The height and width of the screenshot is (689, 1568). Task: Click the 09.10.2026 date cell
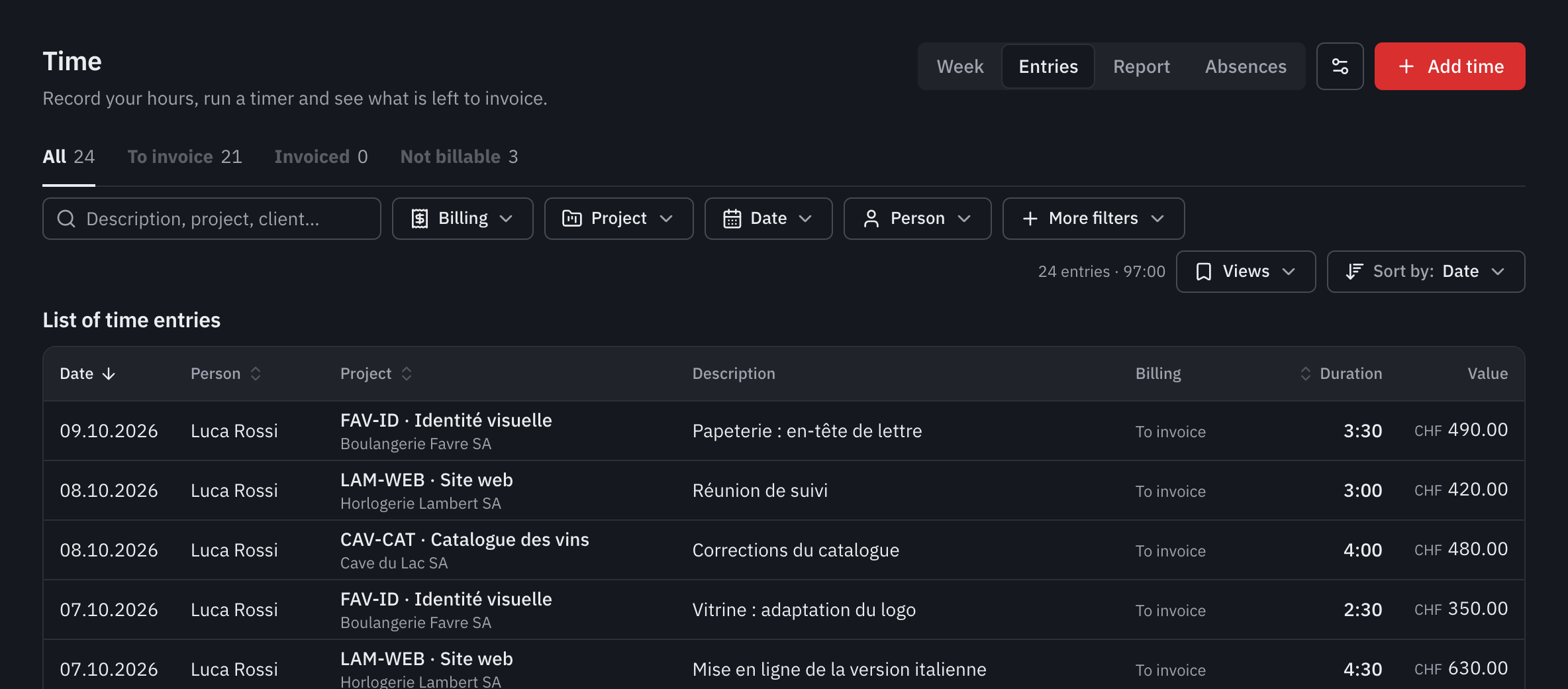pyautogui.click(x=109, y=431)
